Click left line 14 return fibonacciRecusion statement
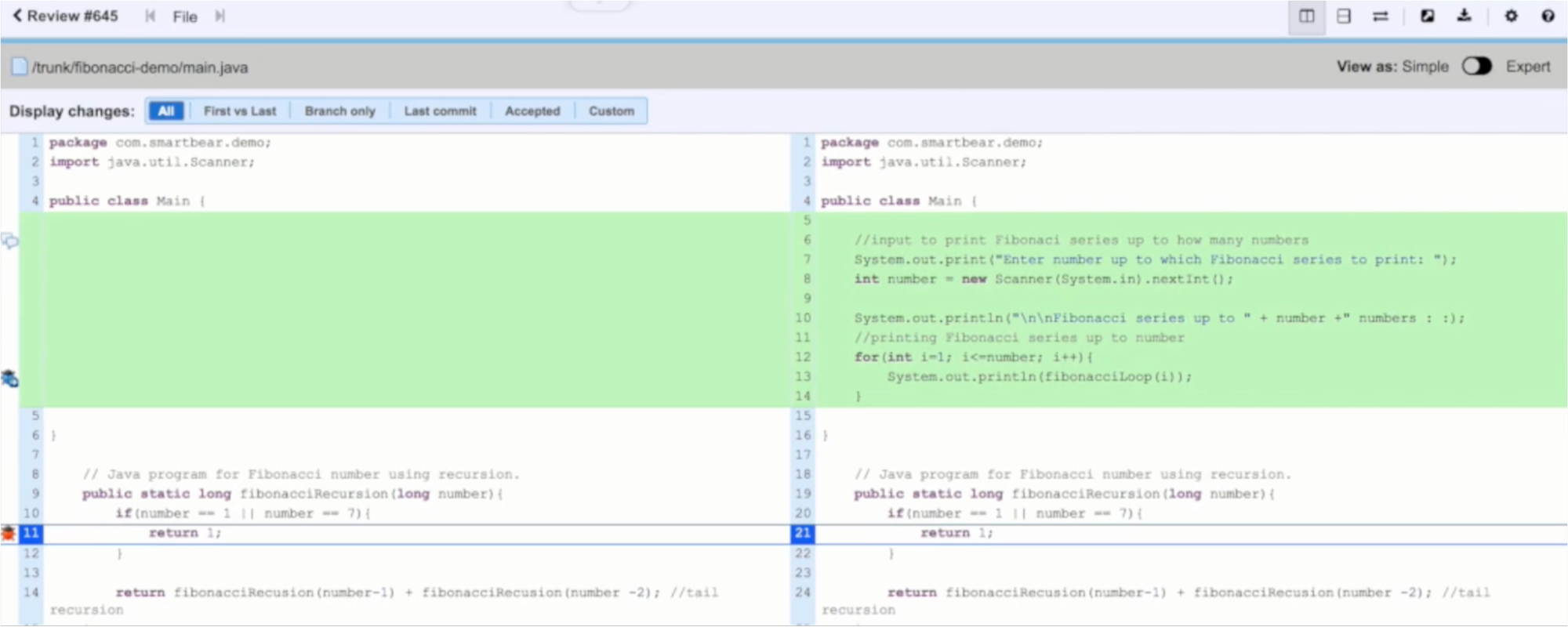The image size is (1568, 627). [x=384, y=600]
